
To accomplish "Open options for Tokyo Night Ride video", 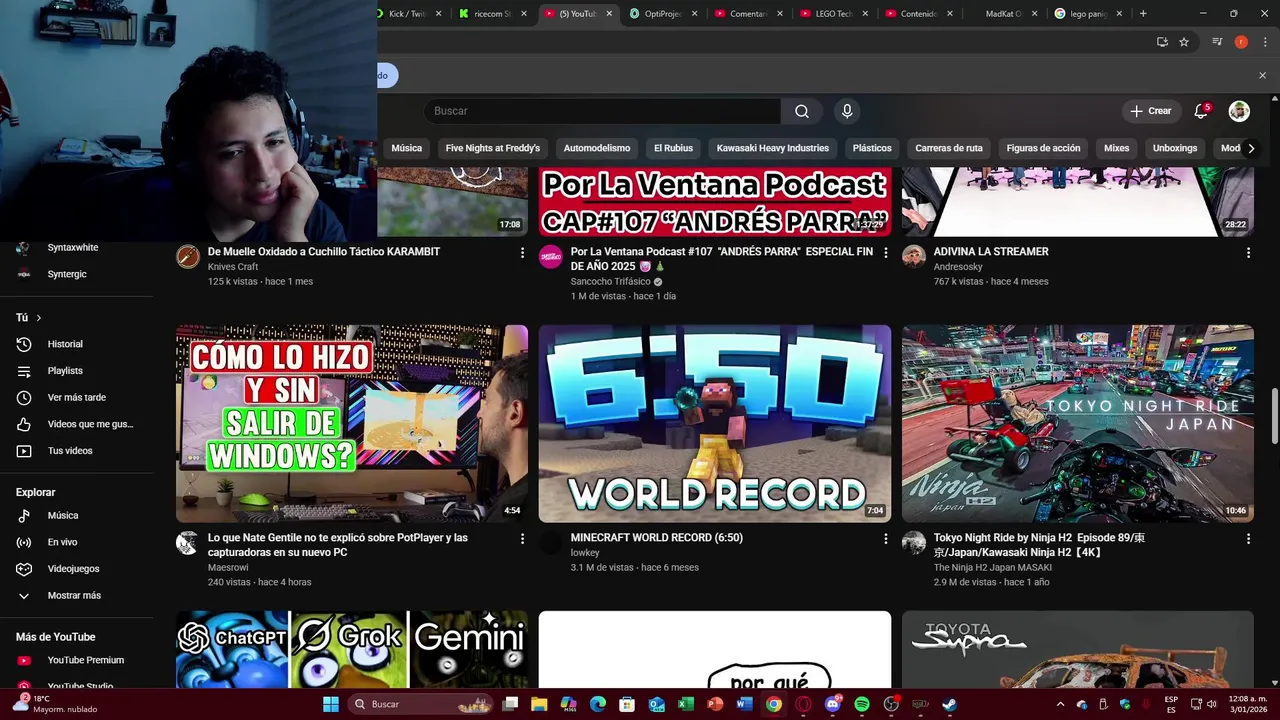I will [1248, 539].
